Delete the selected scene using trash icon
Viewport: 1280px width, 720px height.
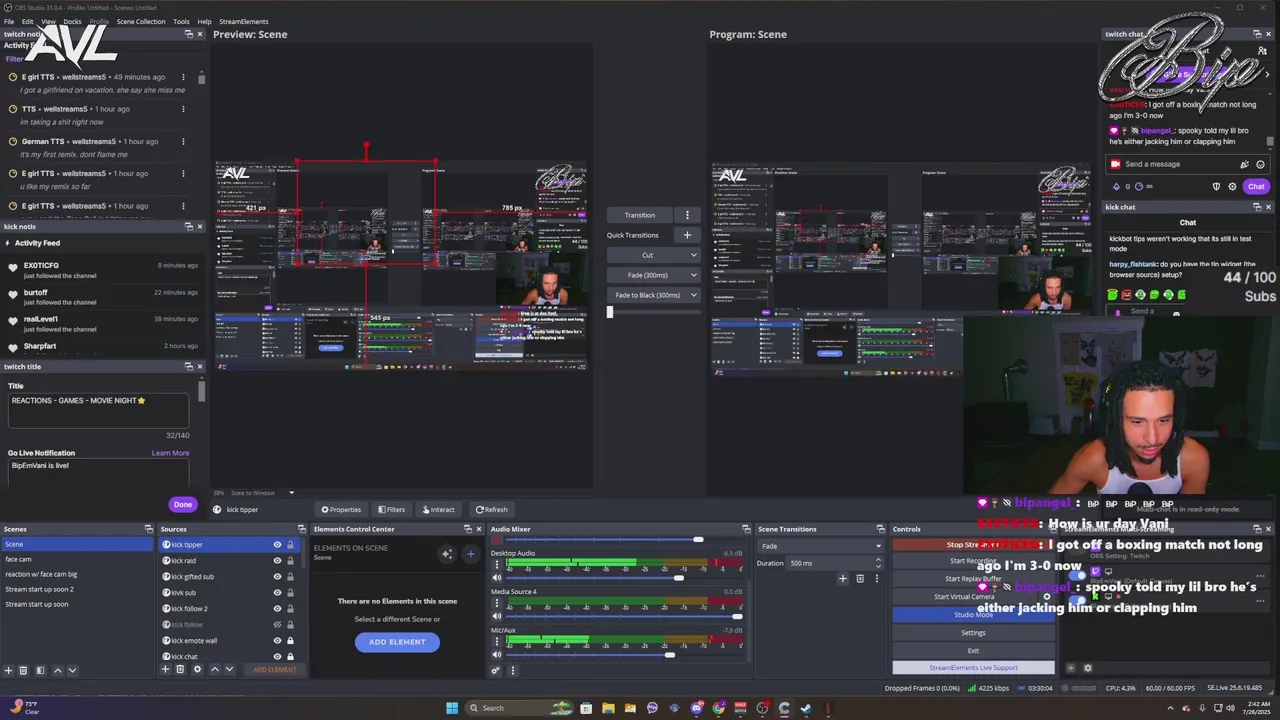click(23, 670)
